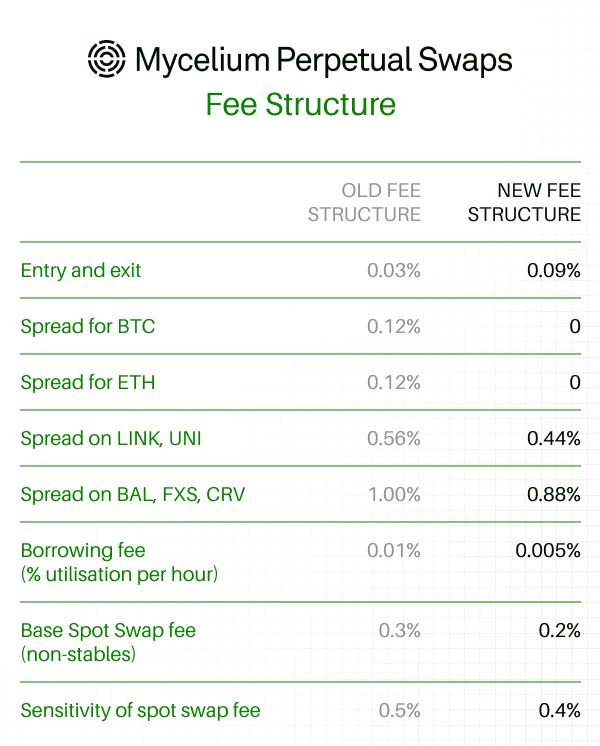Click the old entry fee value 0.03%

(393, 270)
